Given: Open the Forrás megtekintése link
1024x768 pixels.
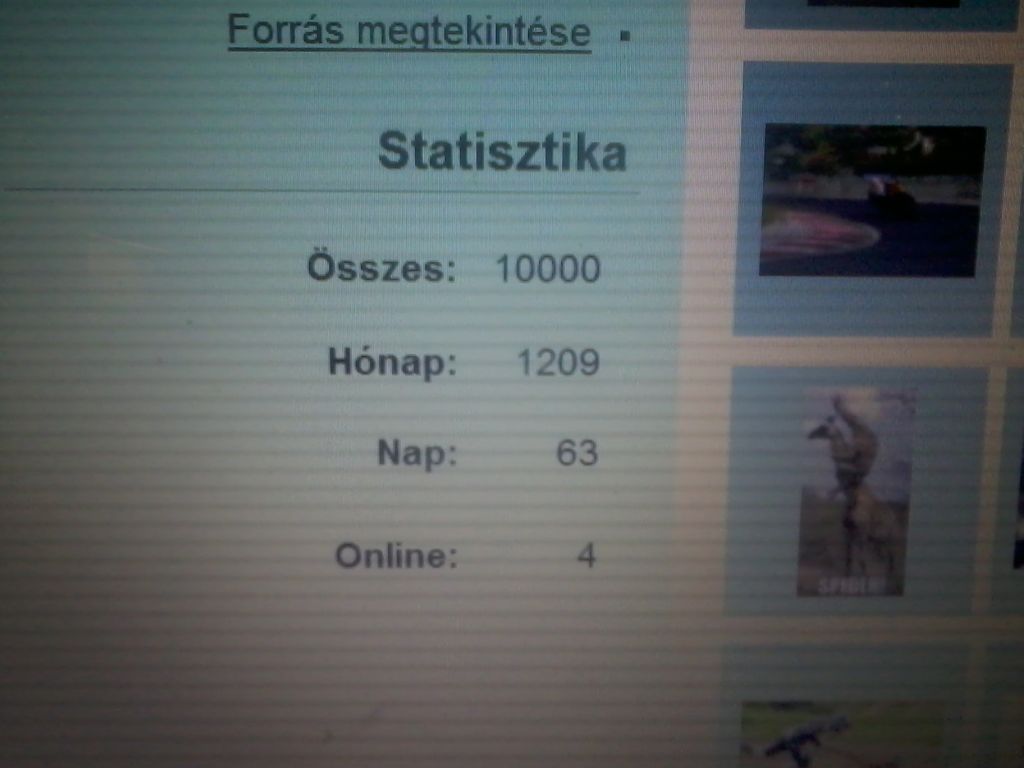Looking at the screenshot, I should [x=409, y=31].
